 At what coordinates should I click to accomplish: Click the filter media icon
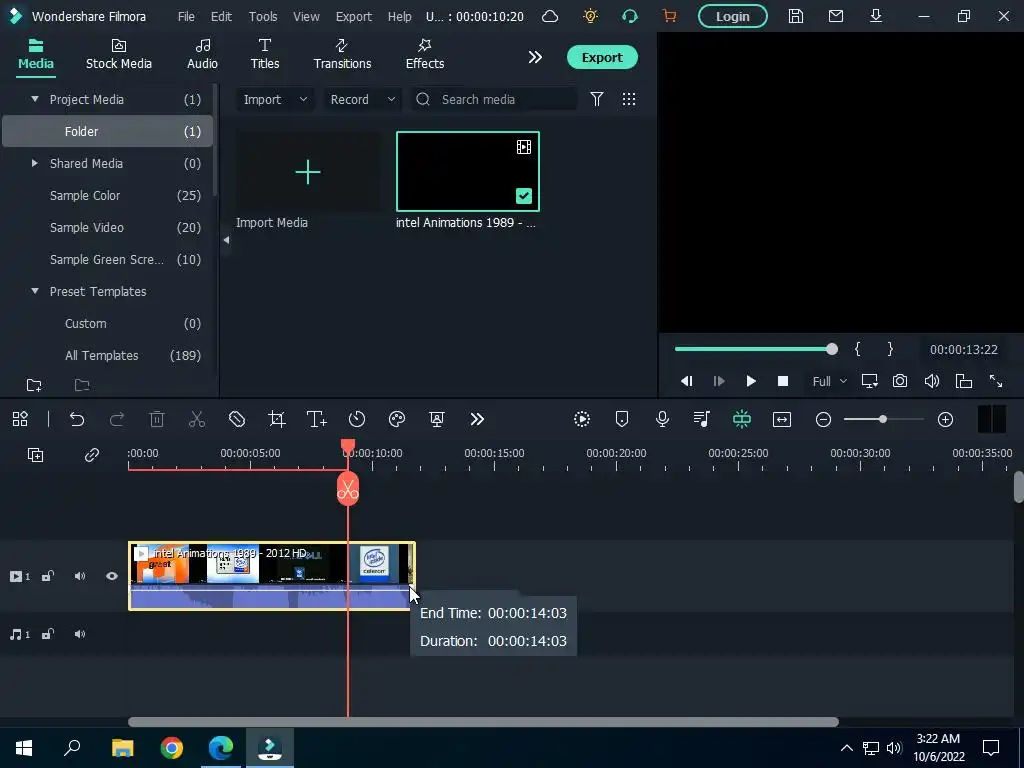point(596,99)
